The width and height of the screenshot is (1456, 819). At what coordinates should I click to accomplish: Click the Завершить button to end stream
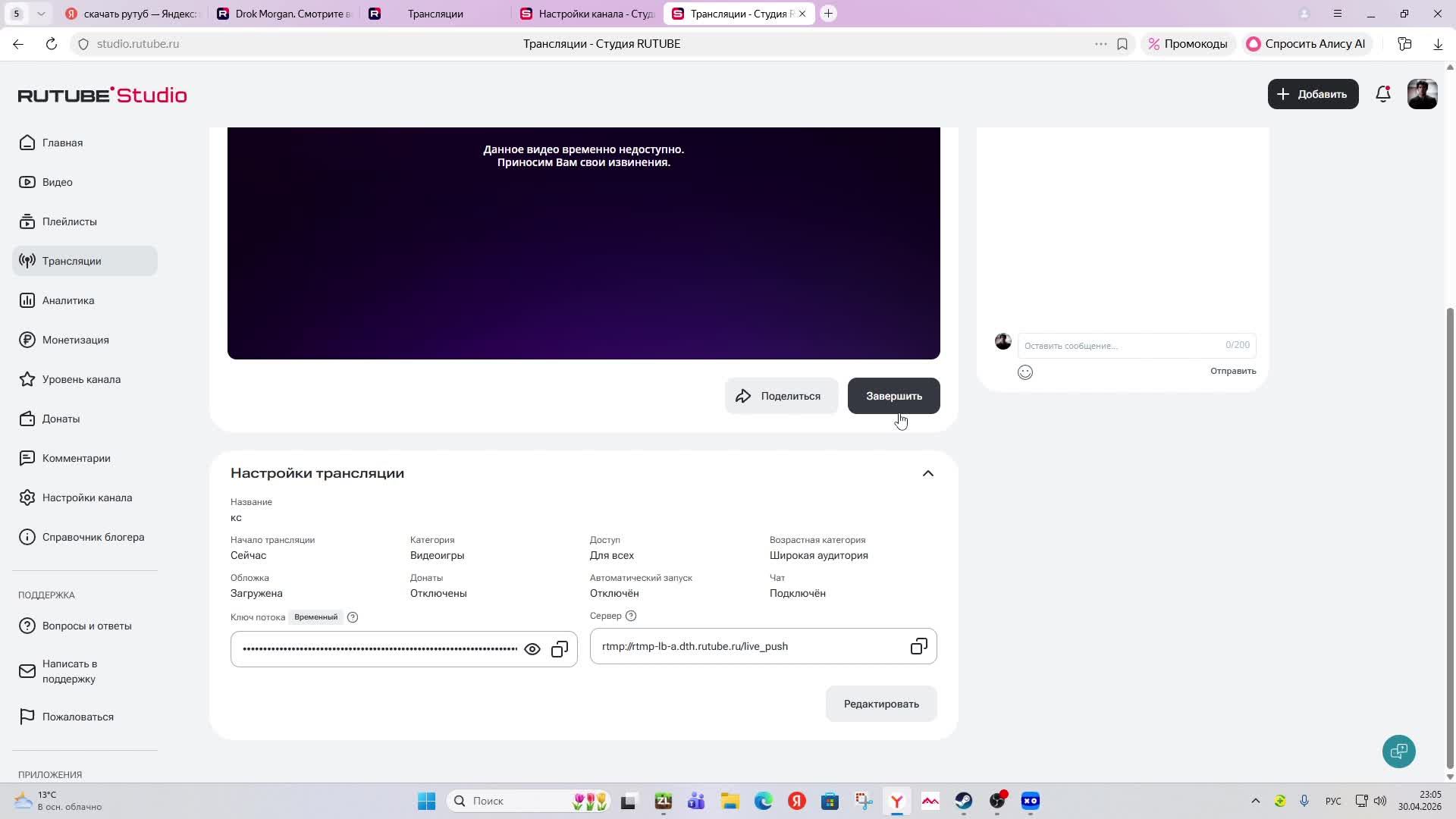[893, 397]
